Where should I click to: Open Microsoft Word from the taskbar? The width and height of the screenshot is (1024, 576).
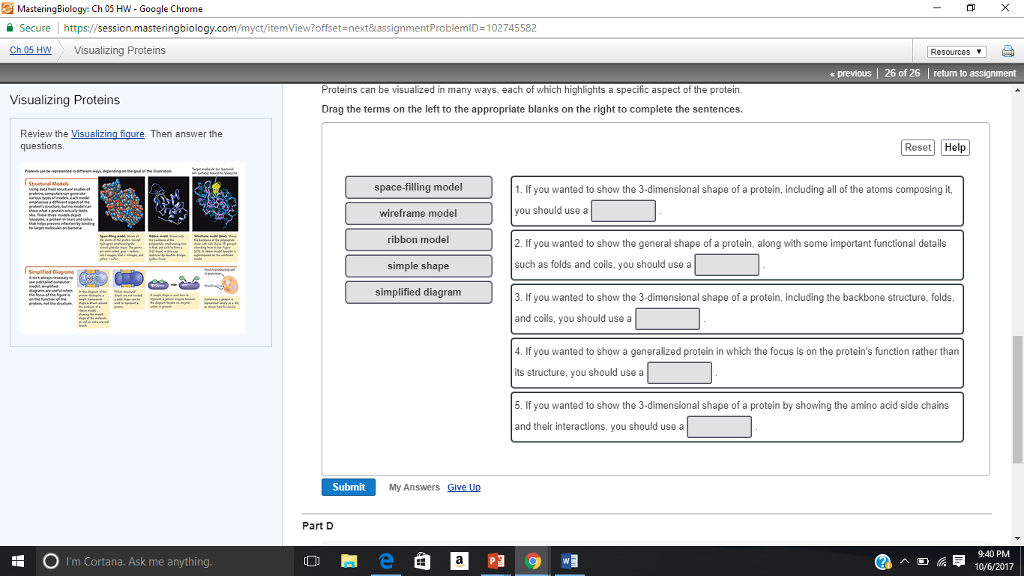[568, 561]
